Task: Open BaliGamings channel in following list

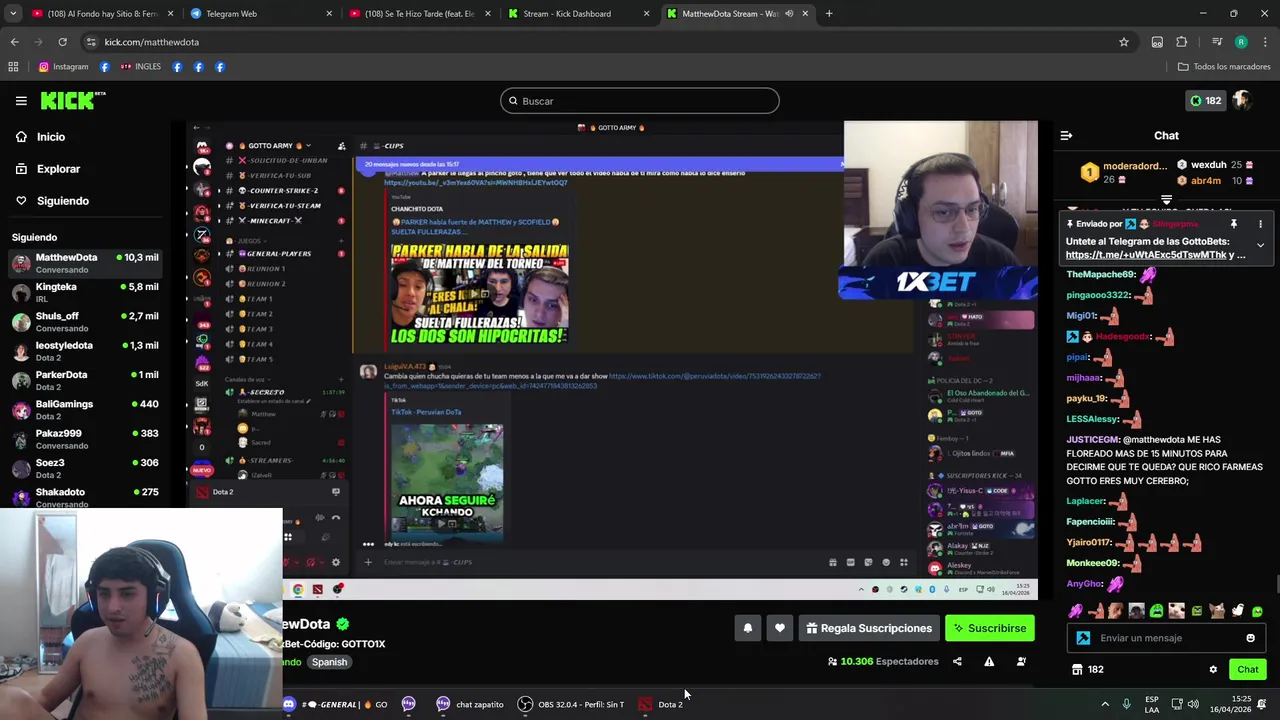Action: click(86, 409)
